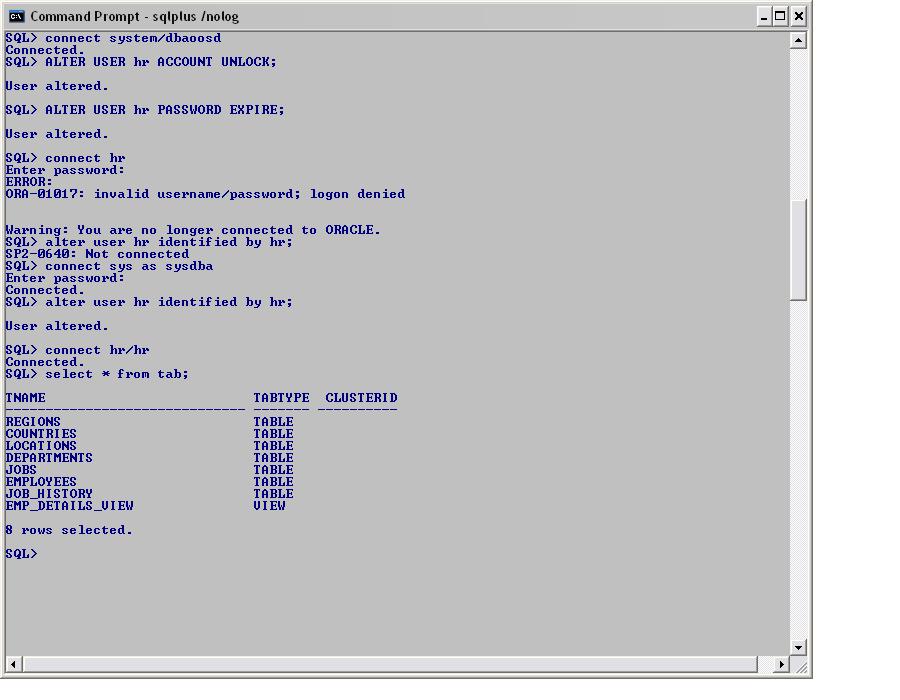This screenshot has height=700, width=900.
Task: Click the vertical scrollbar up arrow
Action: 798,41
